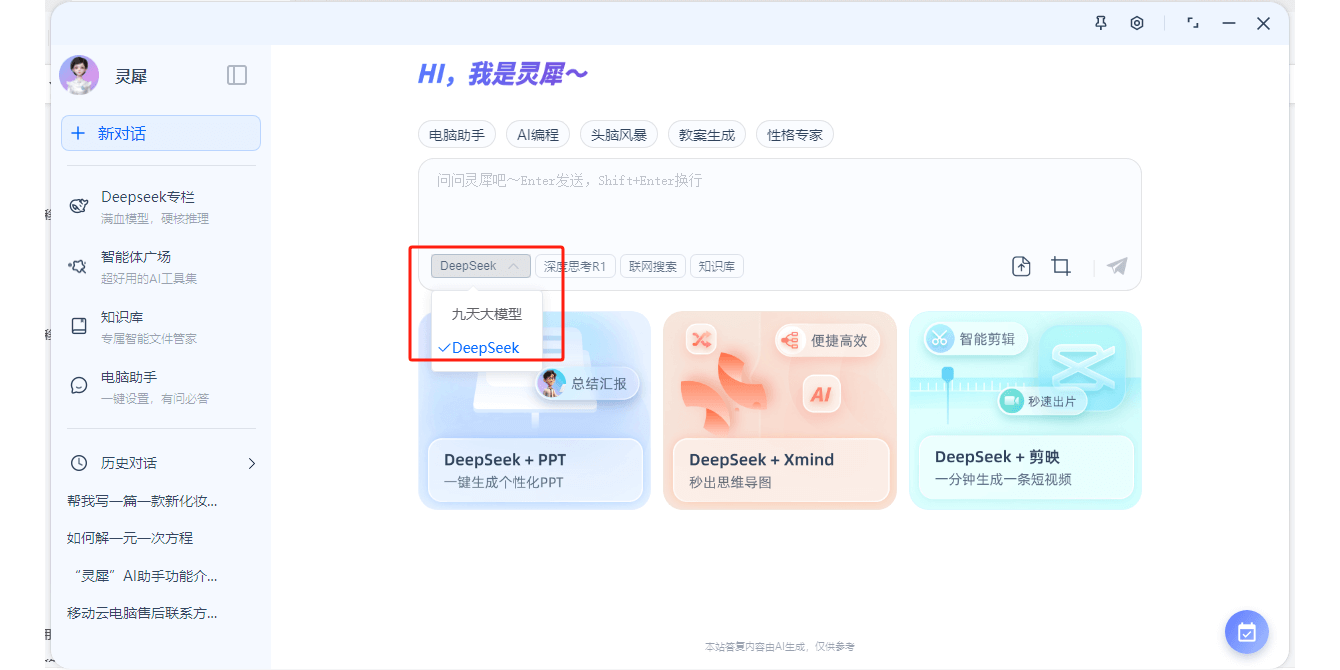This screenshot has width=1340, height=670.
Task: Click the 灵犀 avatar picture
Action: click(79, 75)
